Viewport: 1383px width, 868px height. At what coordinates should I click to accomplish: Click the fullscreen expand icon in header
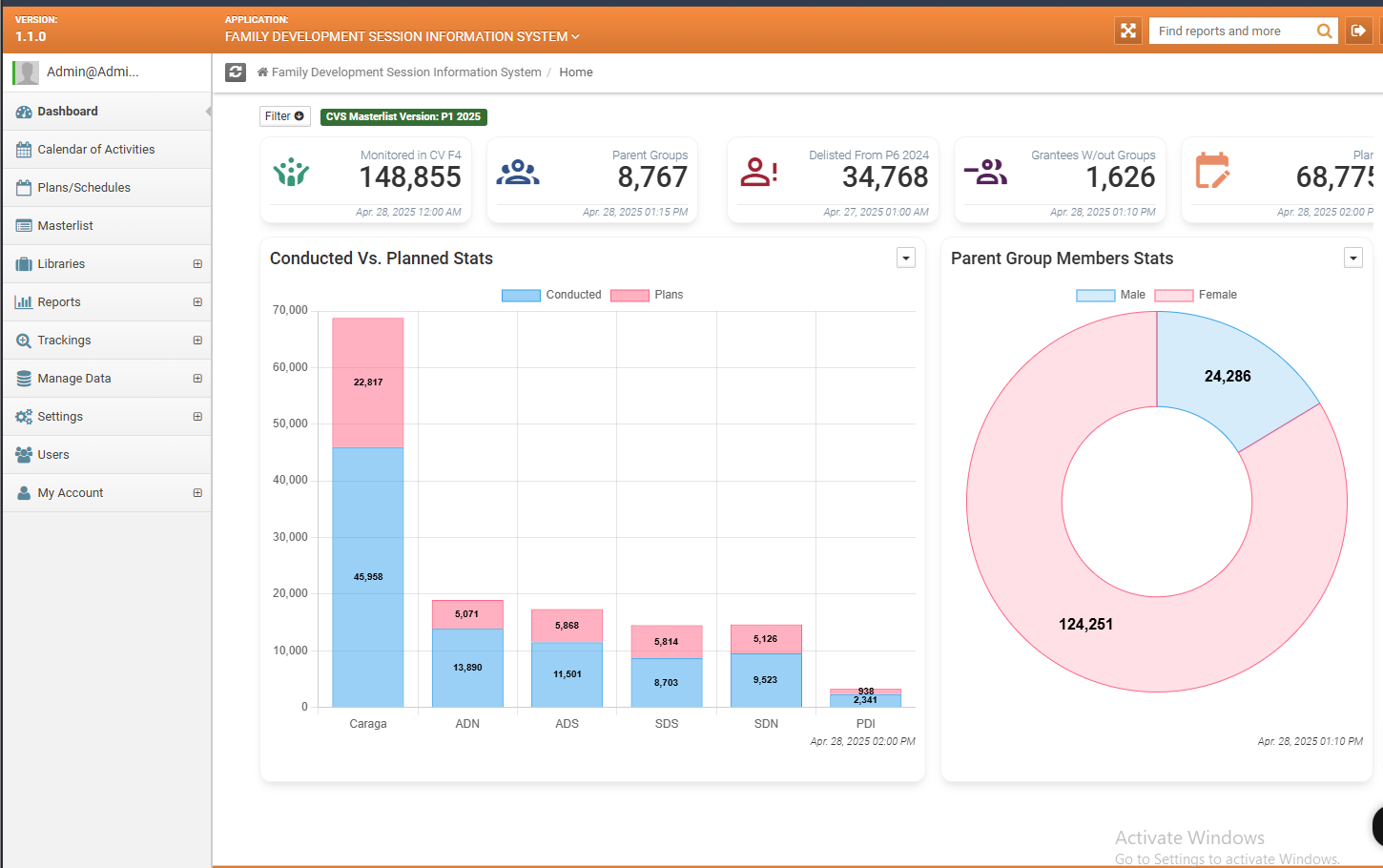coord(1128,31)
